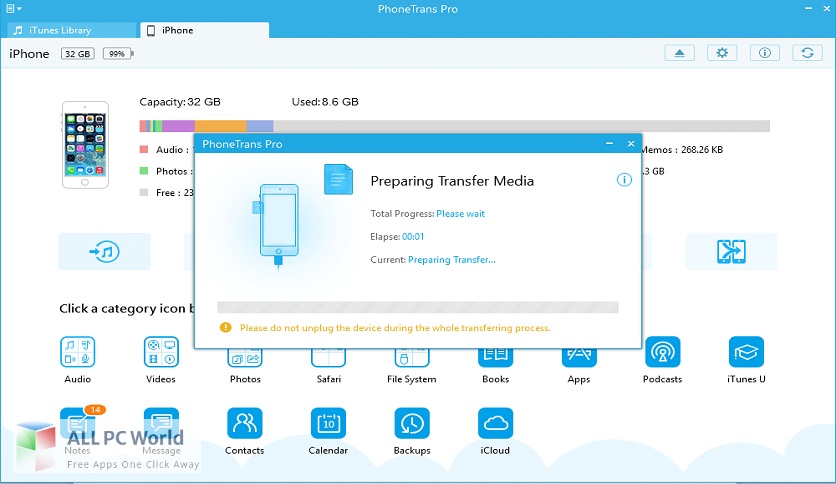Open the app menu dropdown at top-left
This screenshot has height=484, width=836.
coord(13,9)
